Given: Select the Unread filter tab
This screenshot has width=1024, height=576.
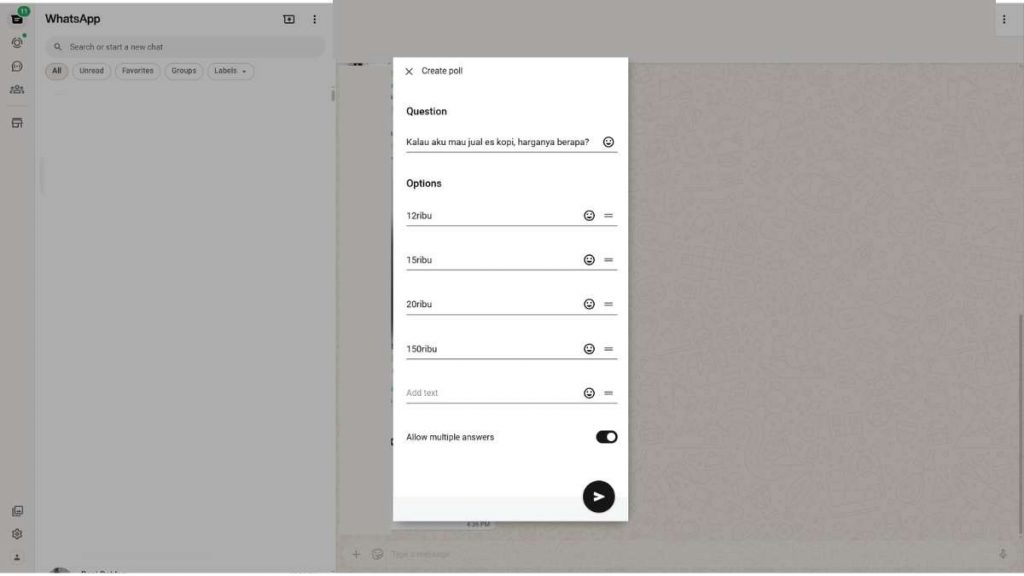Looking at the screenshot, I should click(x=91, y=71).
